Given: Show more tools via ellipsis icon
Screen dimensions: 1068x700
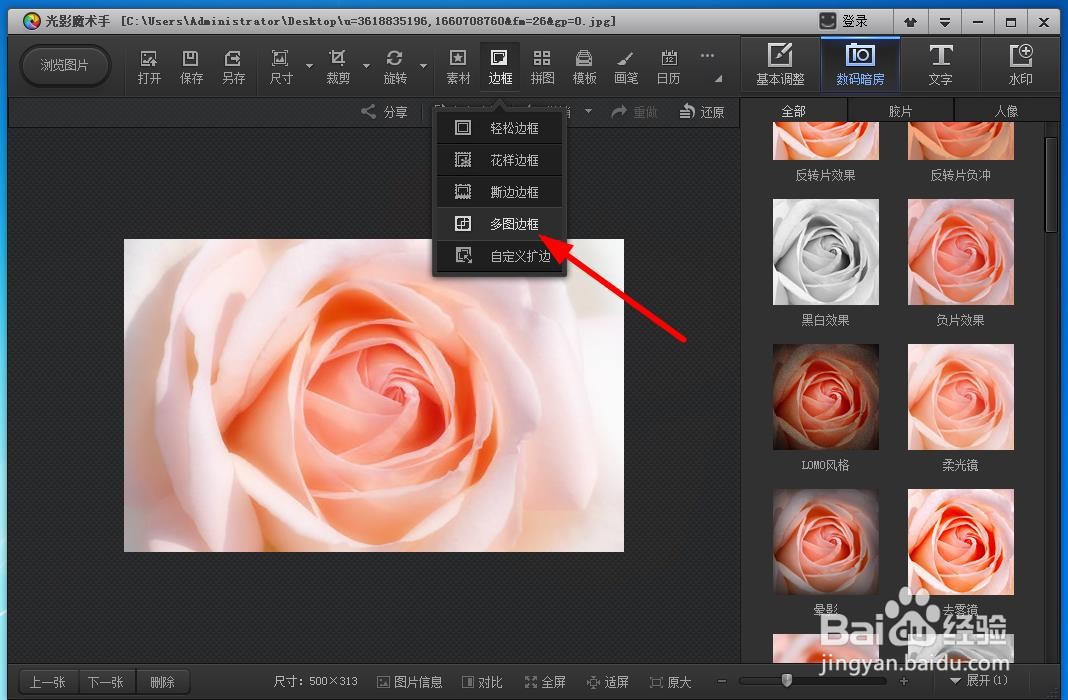Looking at the screenshot, I should click(708, 55).
